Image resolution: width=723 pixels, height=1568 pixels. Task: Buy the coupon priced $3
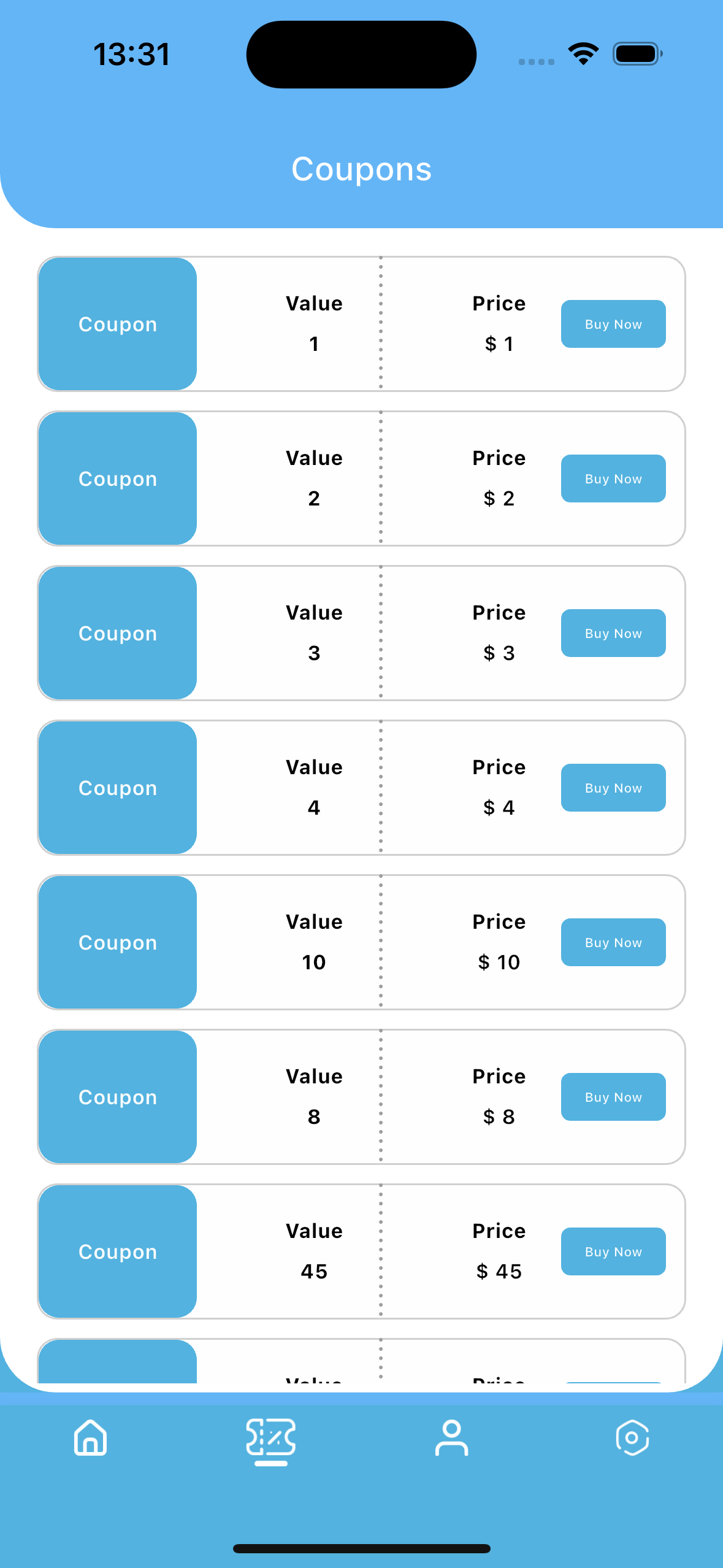pyautogui.click(x=613, y=633)
